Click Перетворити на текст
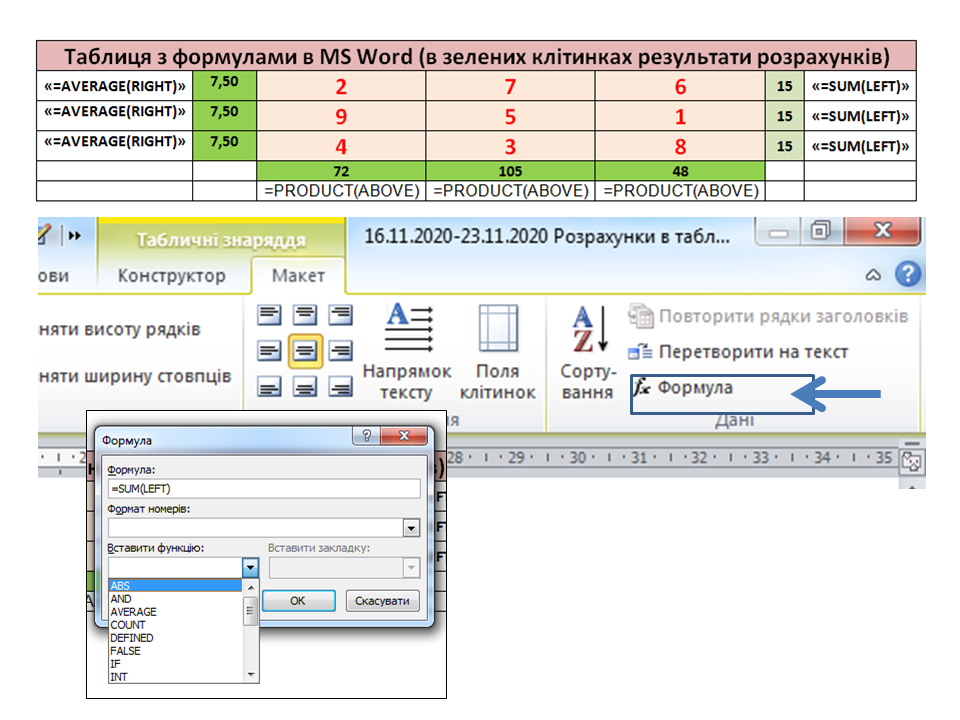This screenshot has width=960, height=720. tap(738, 352)
